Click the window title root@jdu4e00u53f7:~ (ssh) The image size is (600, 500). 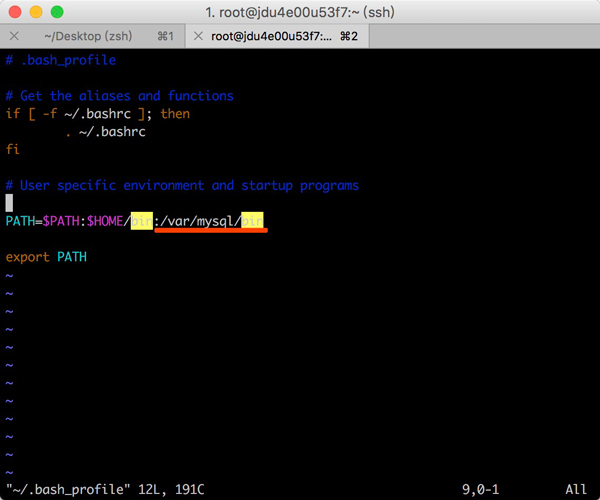click(300, 12)
